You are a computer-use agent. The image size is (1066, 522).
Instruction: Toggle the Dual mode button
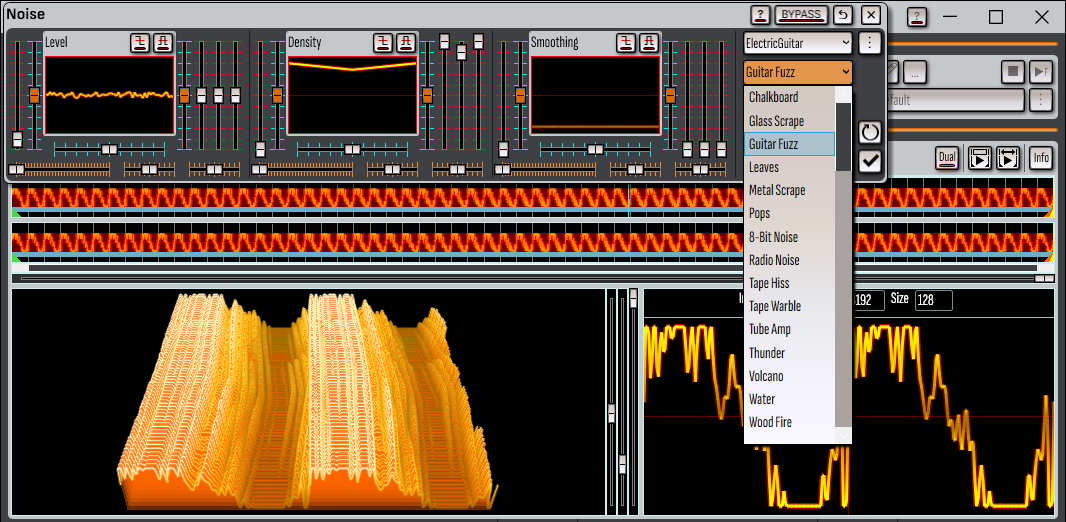(946, 158)
